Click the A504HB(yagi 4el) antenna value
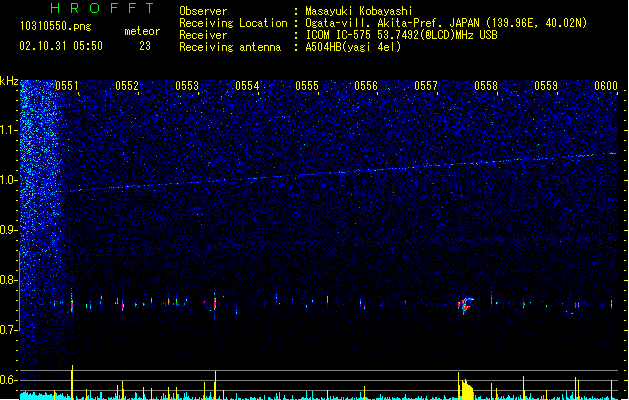The width and height of the screenshot is (629, 400). pos(353,47)
